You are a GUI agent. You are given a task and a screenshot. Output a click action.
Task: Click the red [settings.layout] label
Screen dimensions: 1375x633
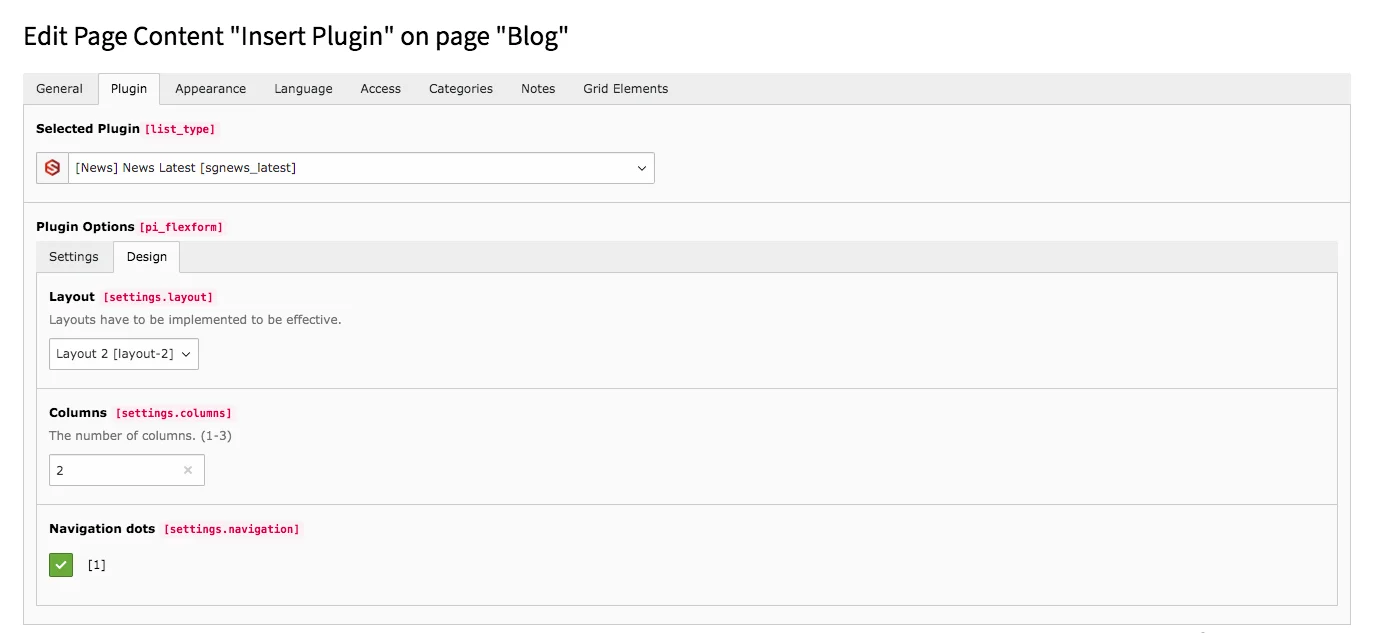157,297
